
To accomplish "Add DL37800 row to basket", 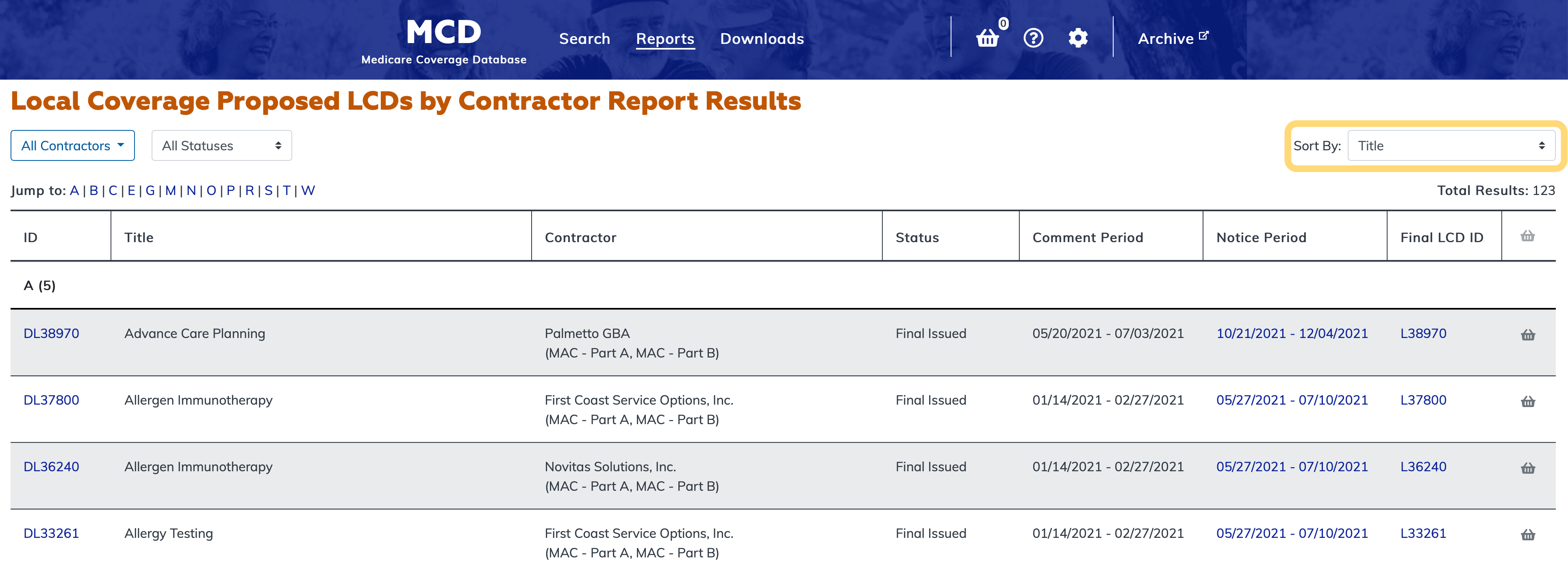I will (1527, 402).
